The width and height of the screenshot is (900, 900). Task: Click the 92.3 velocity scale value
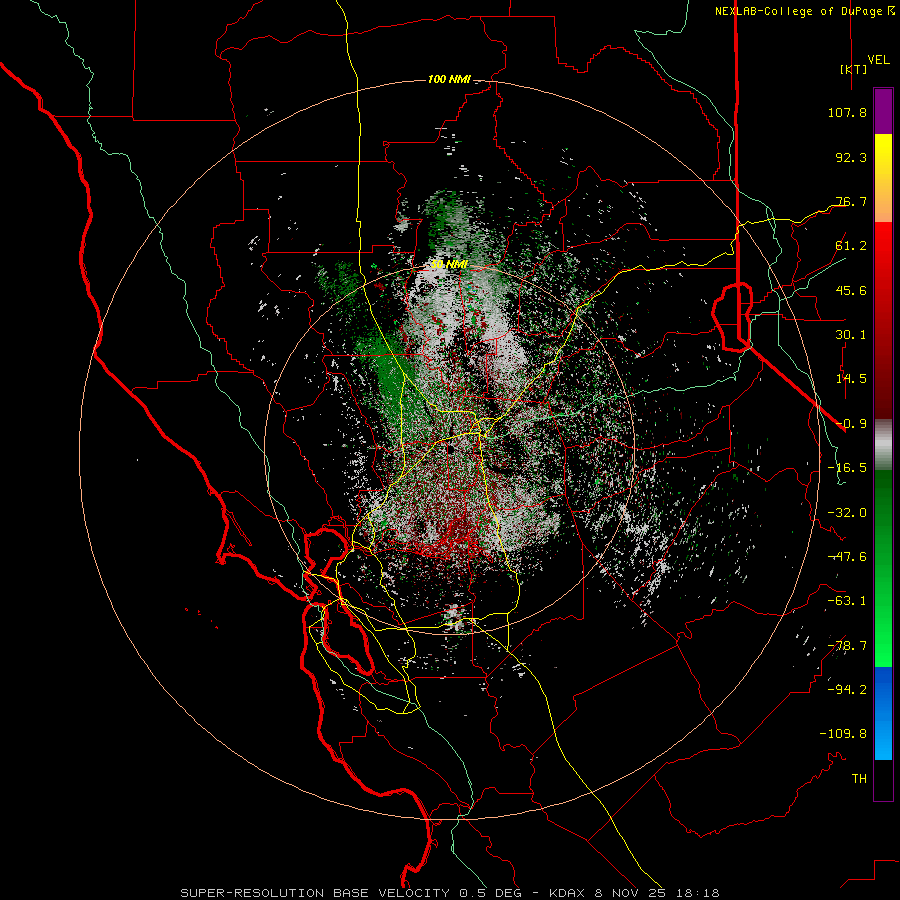pos(851,157)
